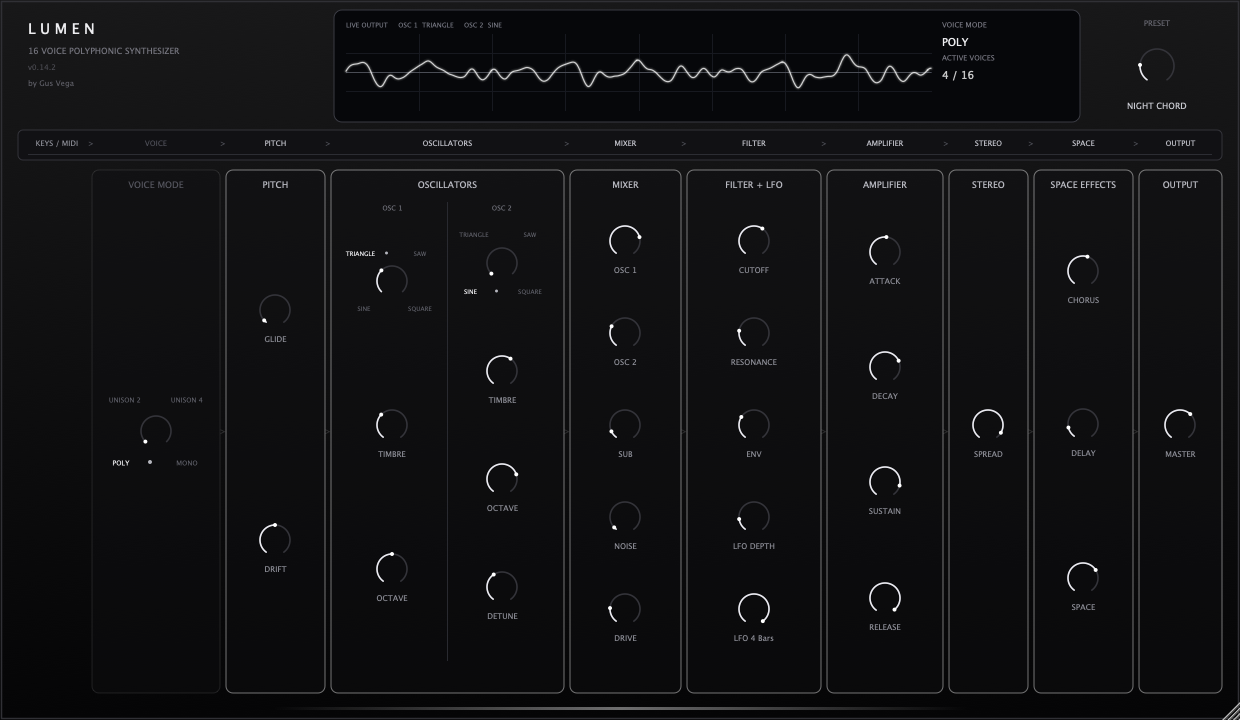Click the 'by Gus Vega' credit text
1240x720 pixels.
click(x=51, y=83)
